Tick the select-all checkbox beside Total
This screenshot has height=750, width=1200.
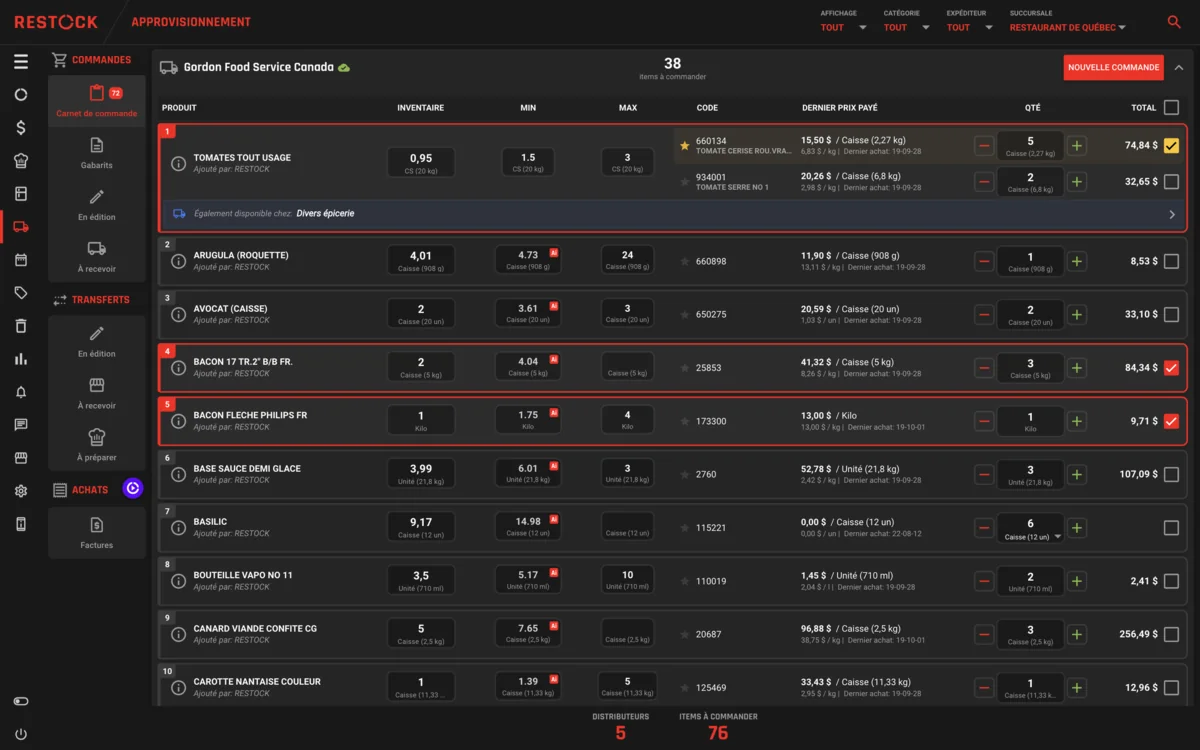pyautogui.click(x=1171, y=107)
